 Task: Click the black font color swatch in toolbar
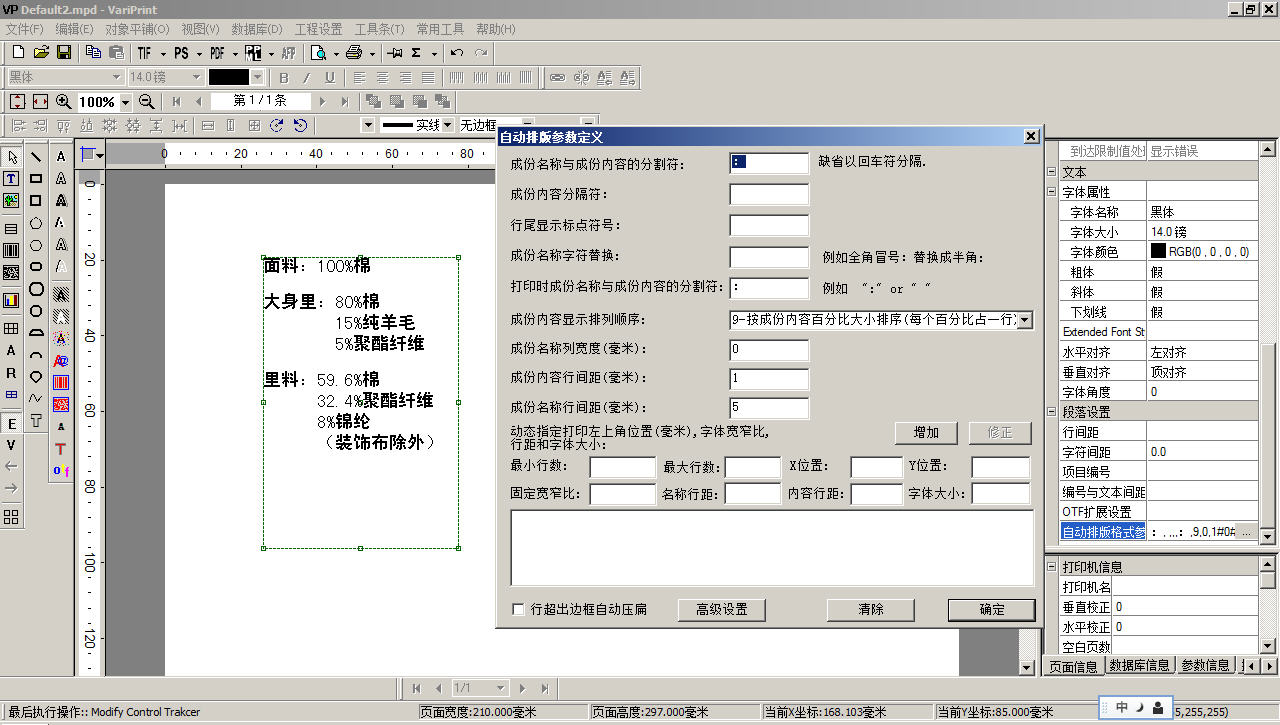click(229, 77)
